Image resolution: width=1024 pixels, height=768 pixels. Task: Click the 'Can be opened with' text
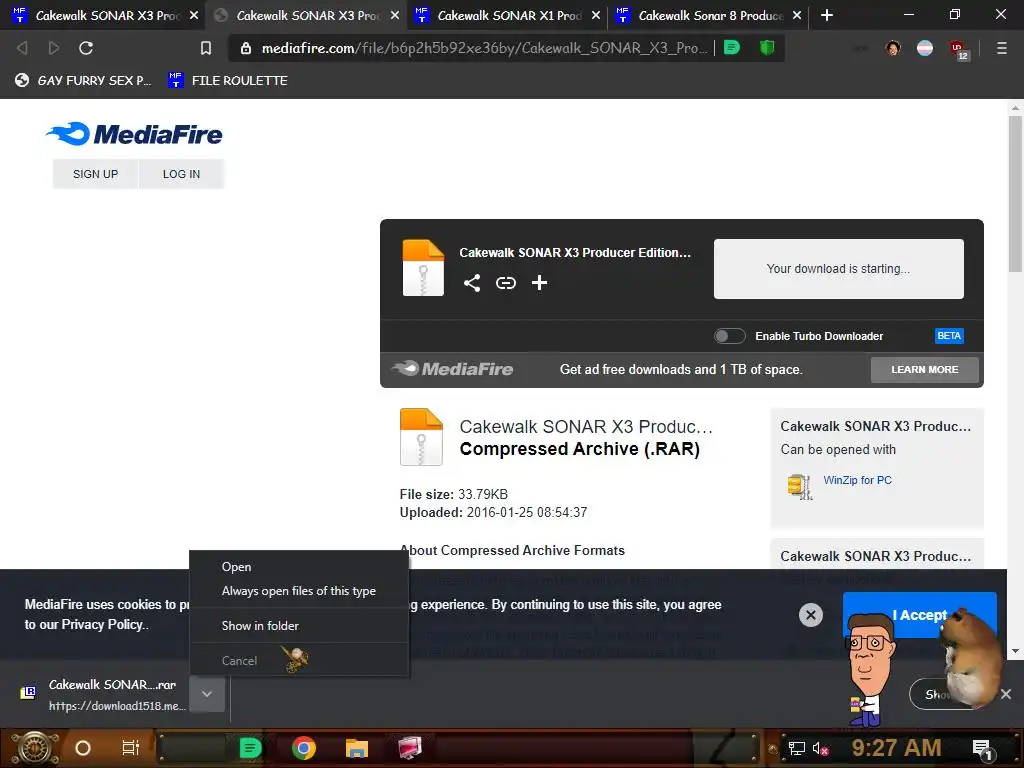point(838,449)
